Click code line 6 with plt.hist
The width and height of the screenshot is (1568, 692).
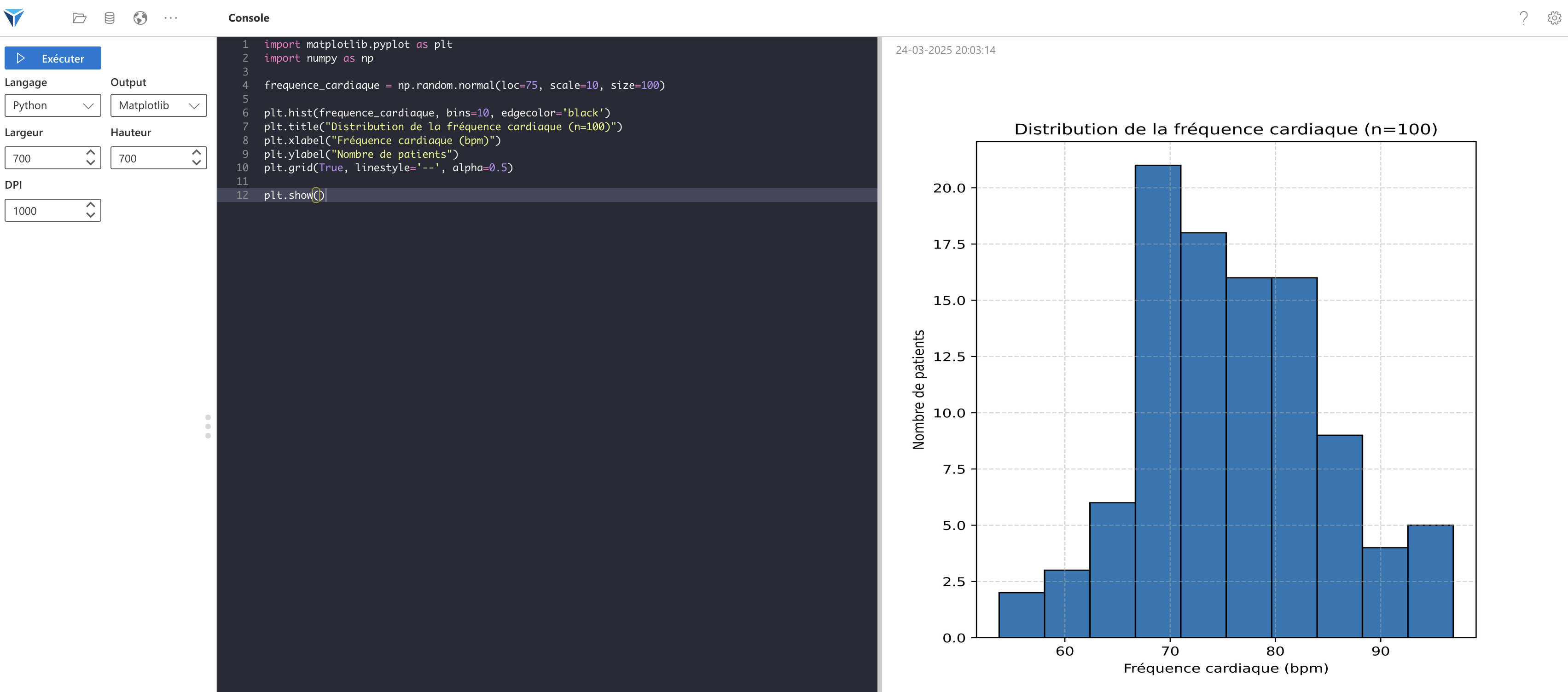[436, 113]
